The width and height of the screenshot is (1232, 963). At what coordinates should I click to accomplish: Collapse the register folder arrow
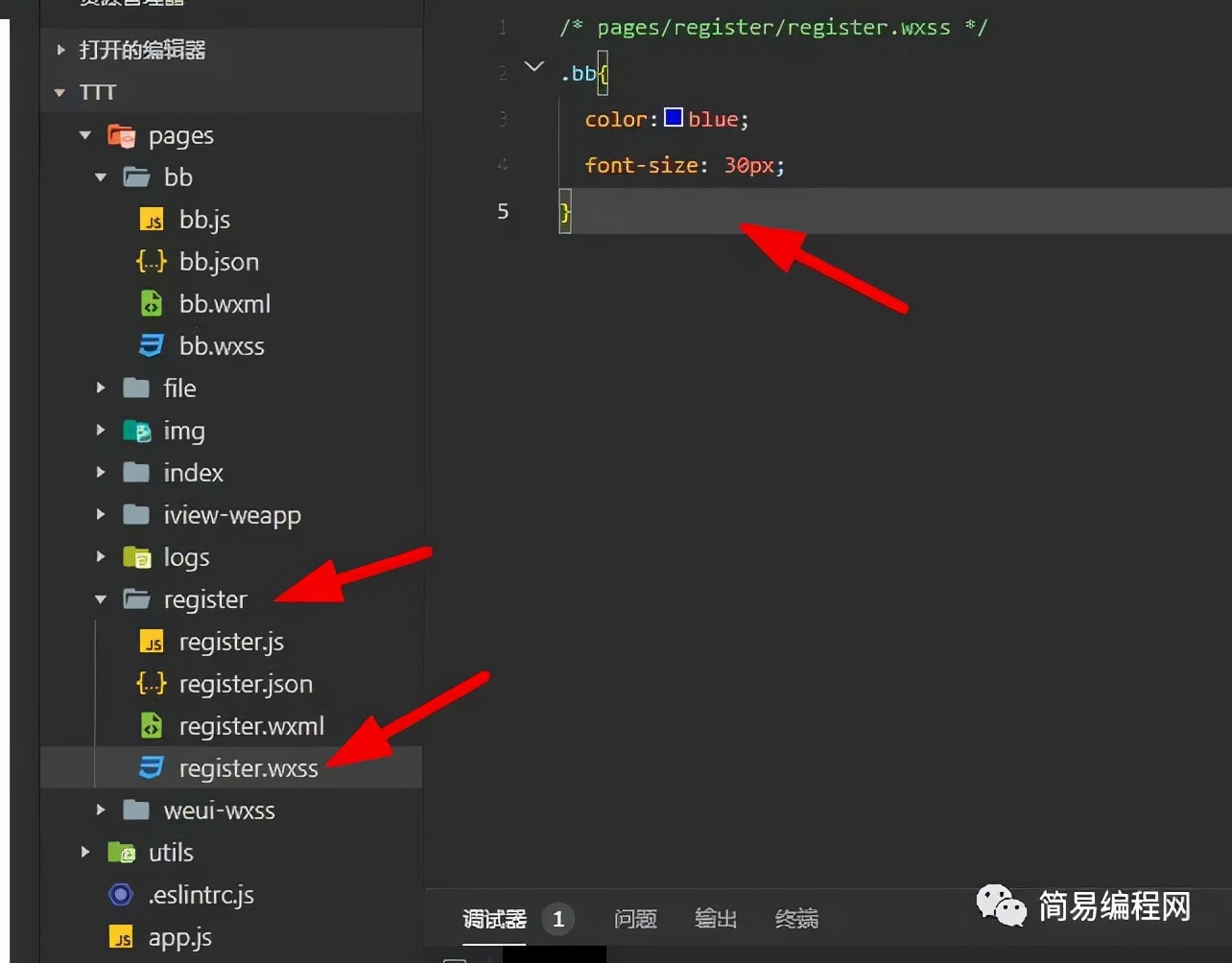pos(101,599)
